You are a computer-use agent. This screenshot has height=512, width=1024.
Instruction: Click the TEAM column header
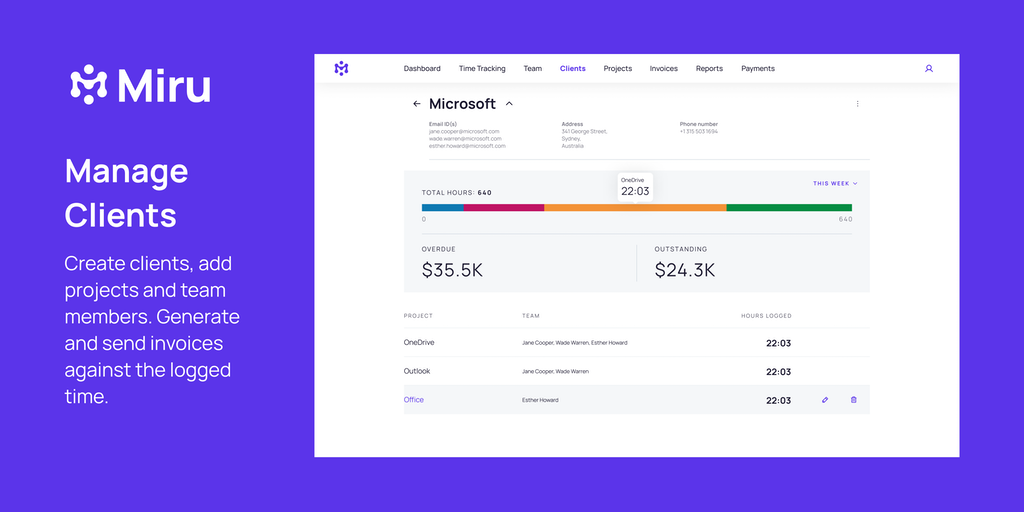click(x=530, y=316)
